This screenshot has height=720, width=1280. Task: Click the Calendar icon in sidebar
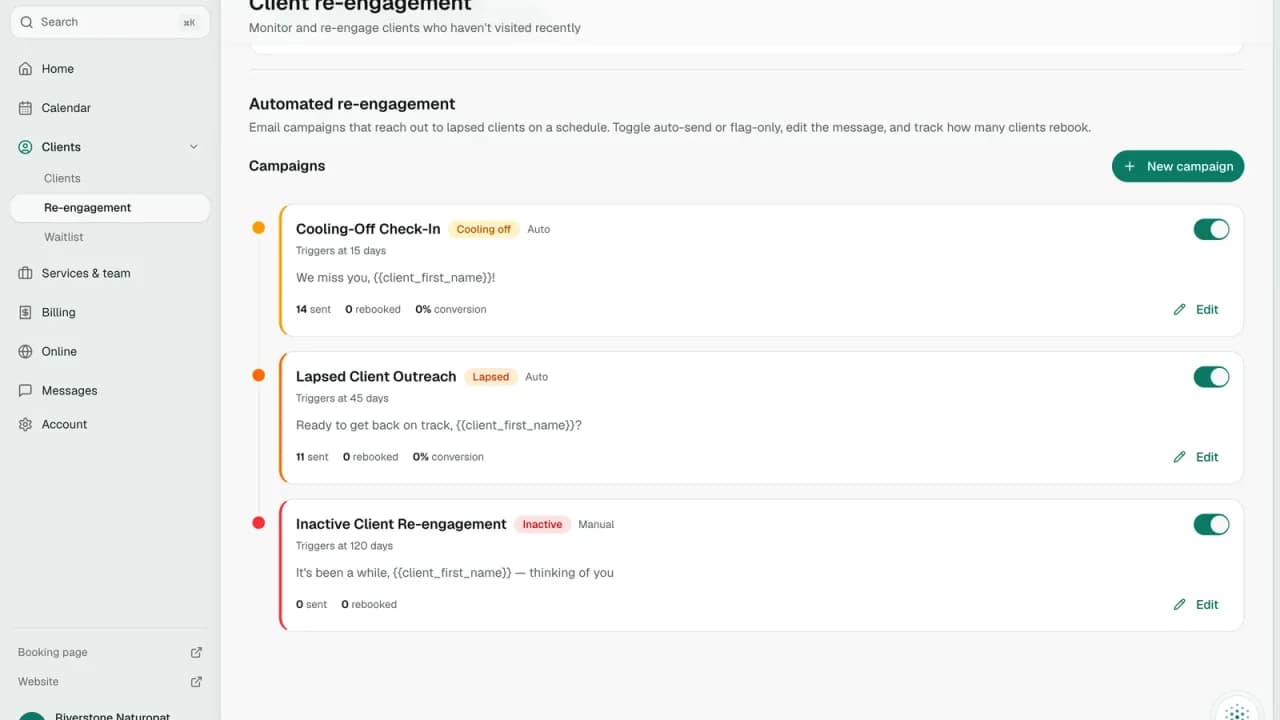tap(25, 108)
